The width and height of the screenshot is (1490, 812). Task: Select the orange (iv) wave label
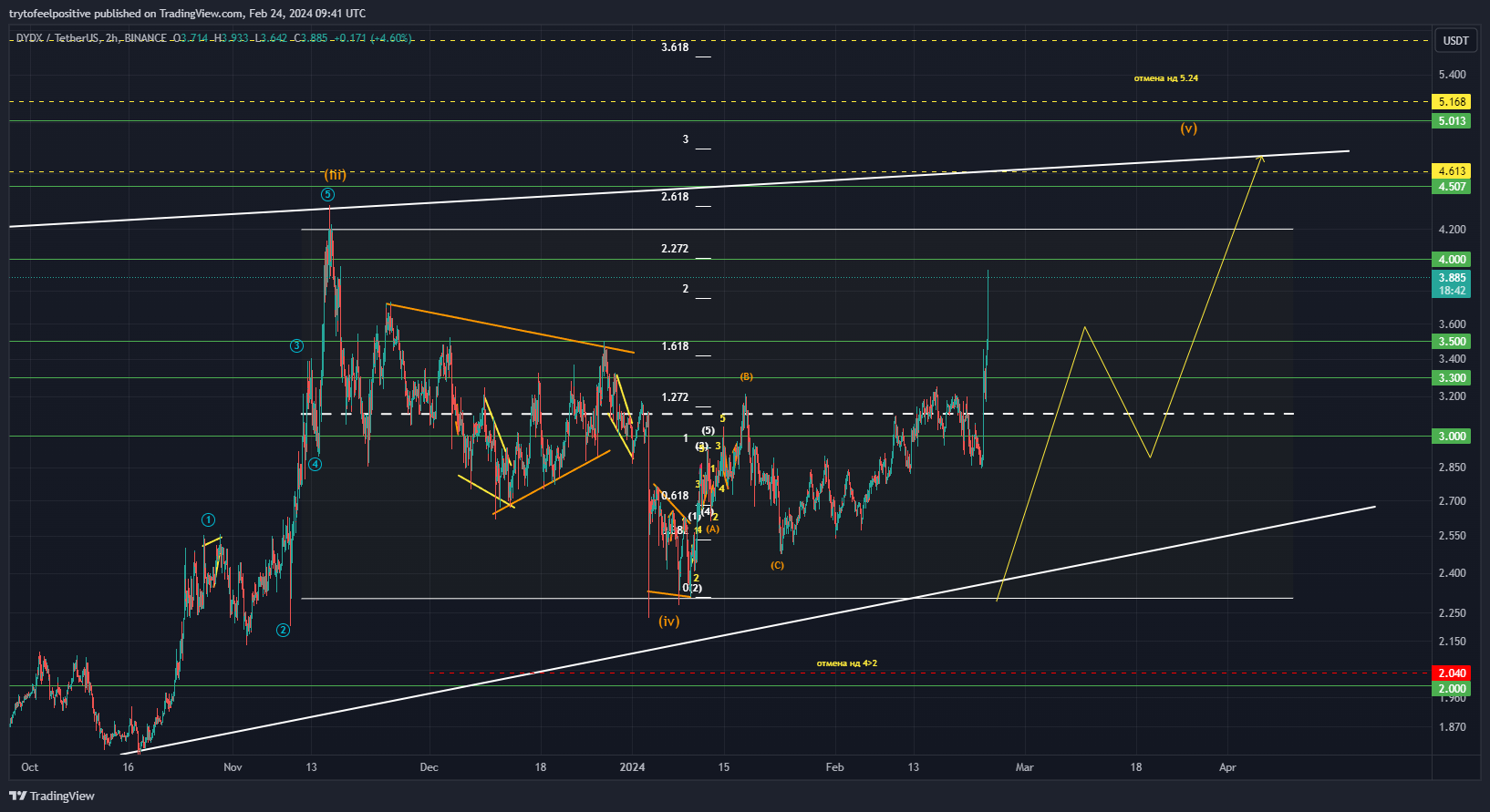coord(669,622)
